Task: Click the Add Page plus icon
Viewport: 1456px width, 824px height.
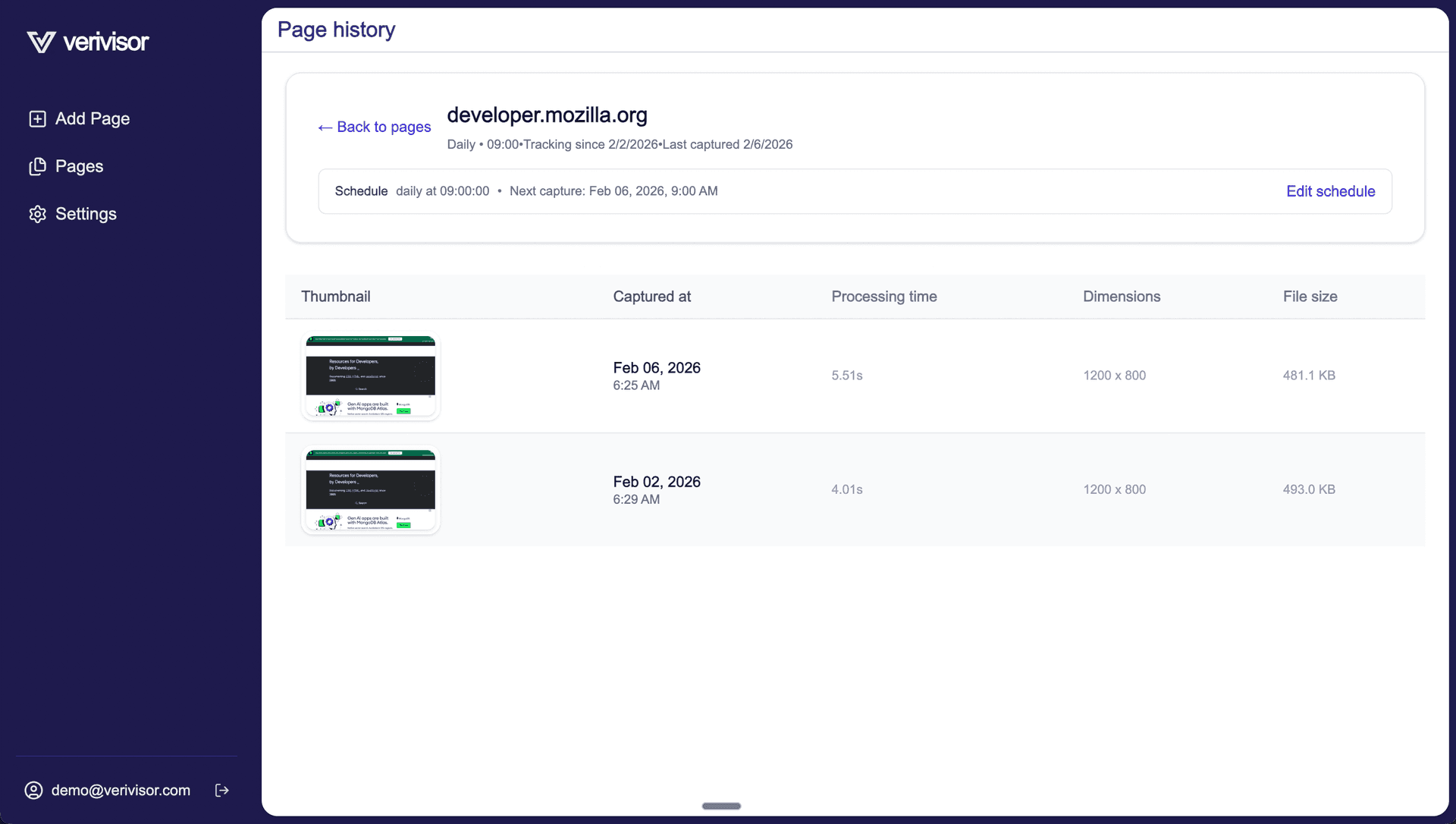Action: 37,119
